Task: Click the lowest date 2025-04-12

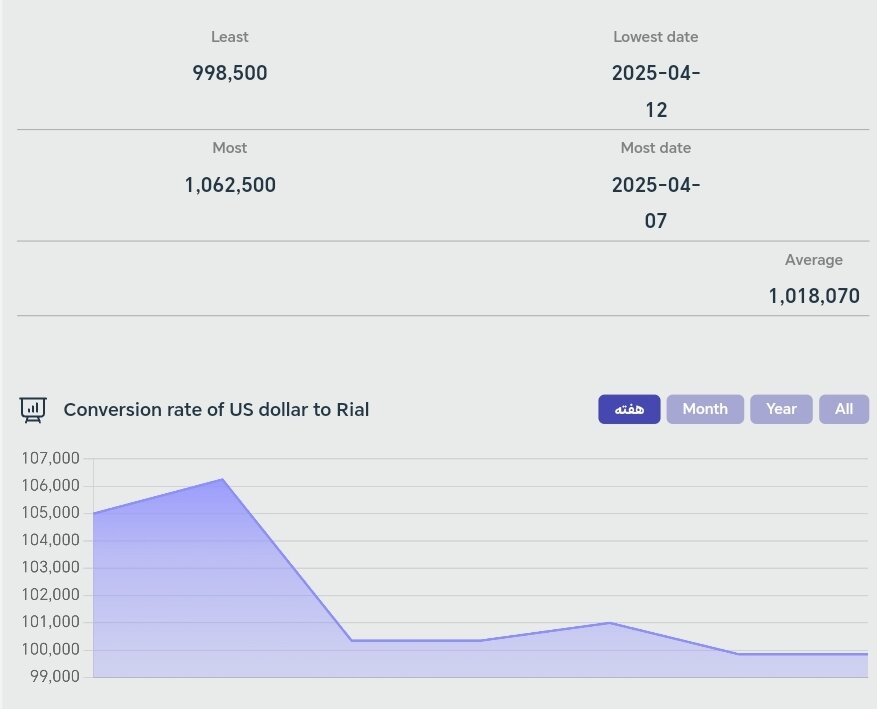Action: click(x=656, y=91)
